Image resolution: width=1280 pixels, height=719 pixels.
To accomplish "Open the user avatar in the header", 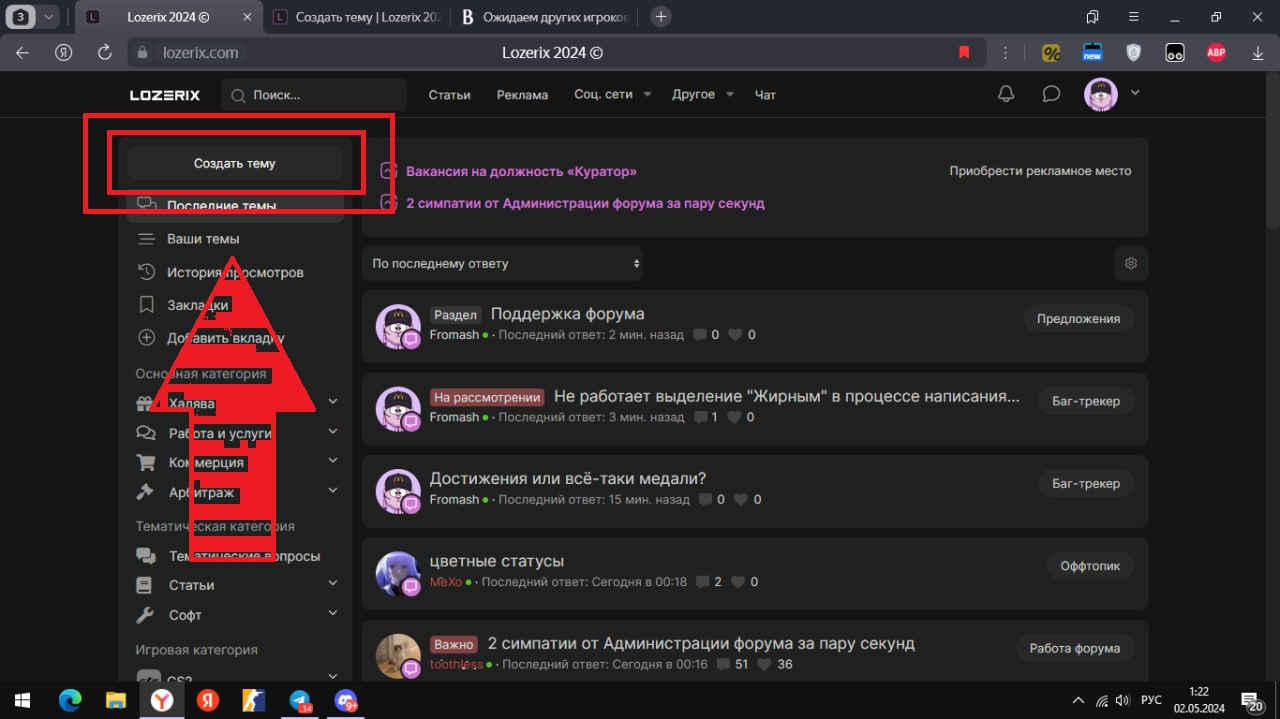I will click(1101, 94).
